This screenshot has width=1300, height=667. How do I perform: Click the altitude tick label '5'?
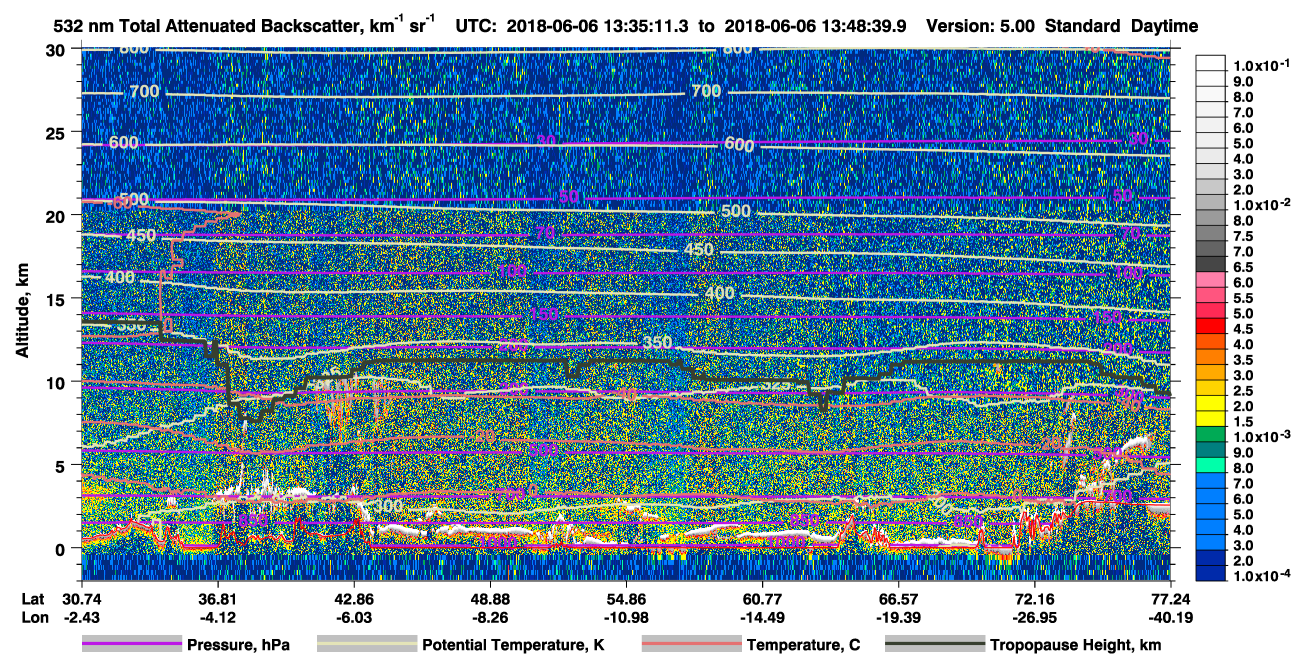click(63, 465)
